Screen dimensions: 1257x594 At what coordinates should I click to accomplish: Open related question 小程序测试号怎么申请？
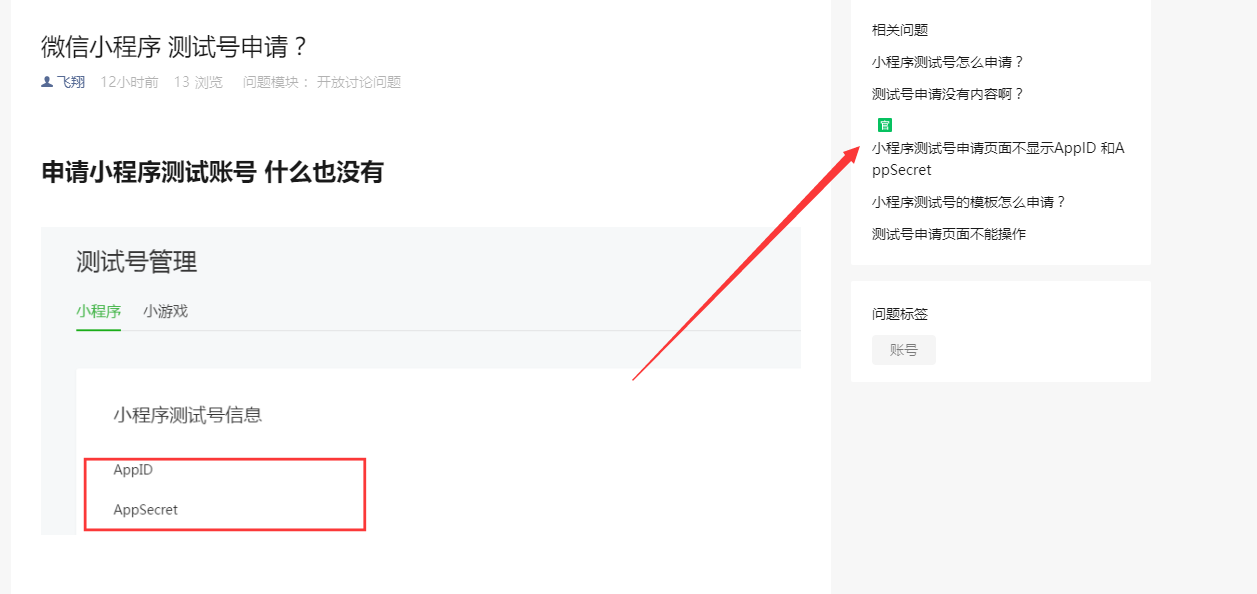click(x=948, y=62)
